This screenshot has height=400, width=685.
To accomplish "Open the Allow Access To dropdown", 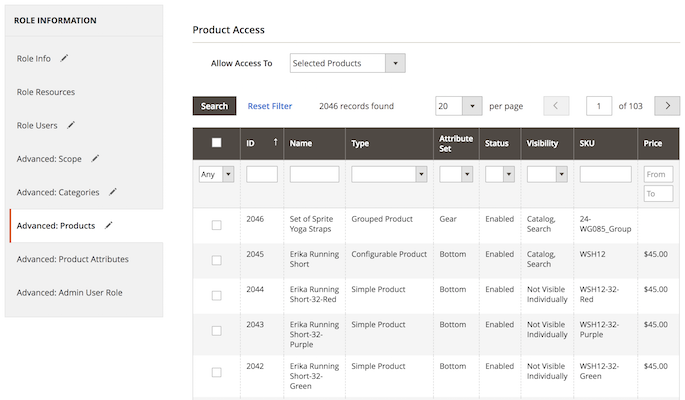I will [347, 64].
